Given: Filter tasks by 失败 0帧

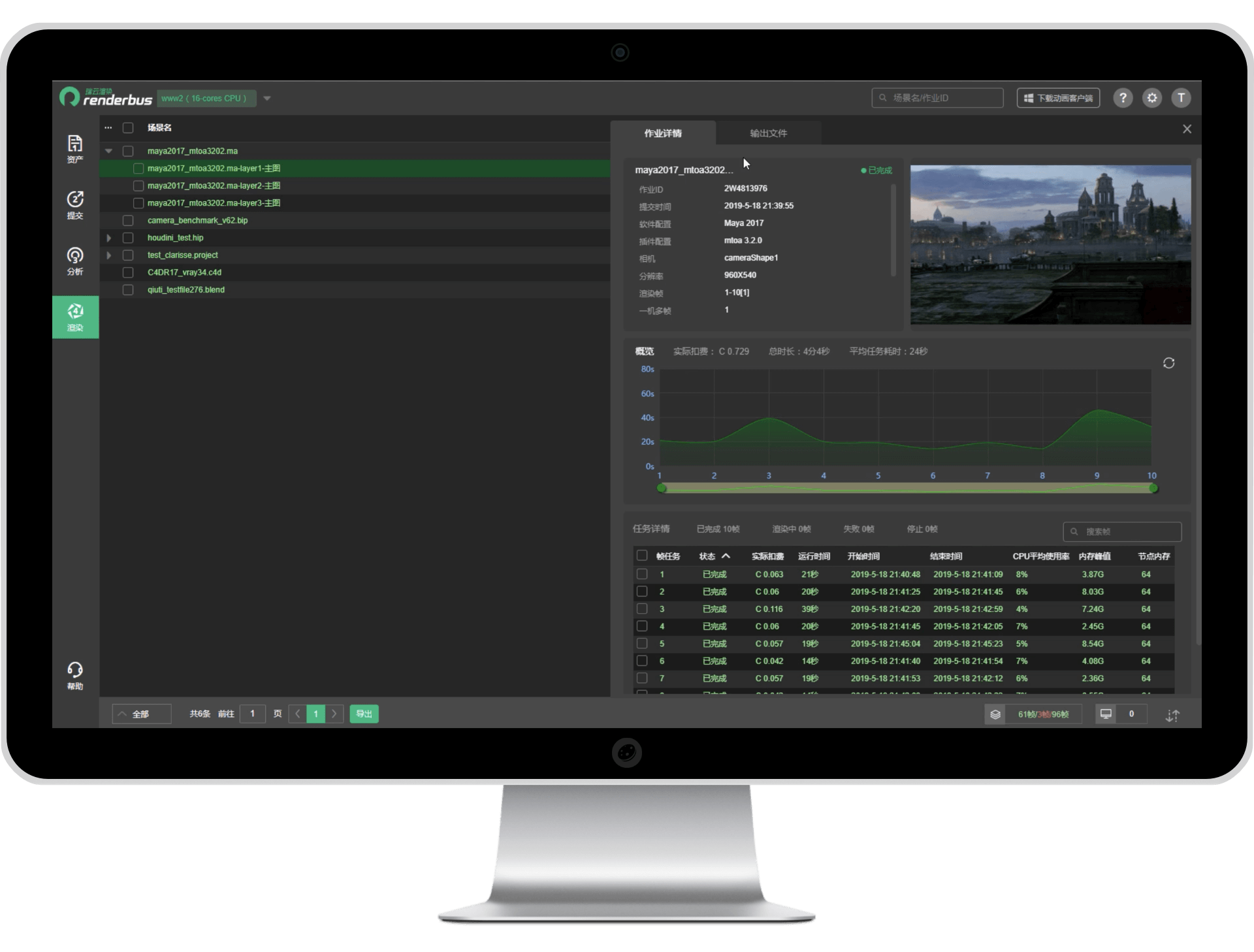Looking at the screenshot, I should pyautogui.click(x=859, y=529).
